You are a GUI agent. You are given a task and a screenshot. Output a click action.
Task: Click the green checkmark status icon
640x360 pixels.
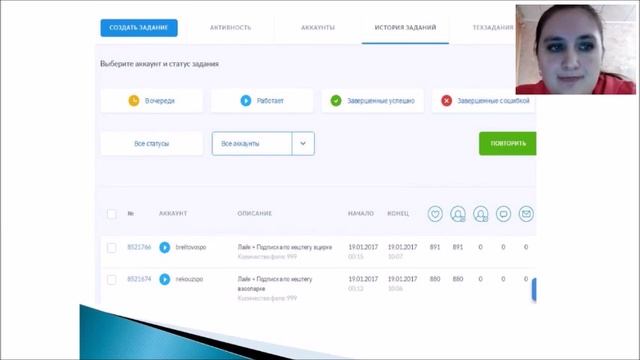coord(336,100)
